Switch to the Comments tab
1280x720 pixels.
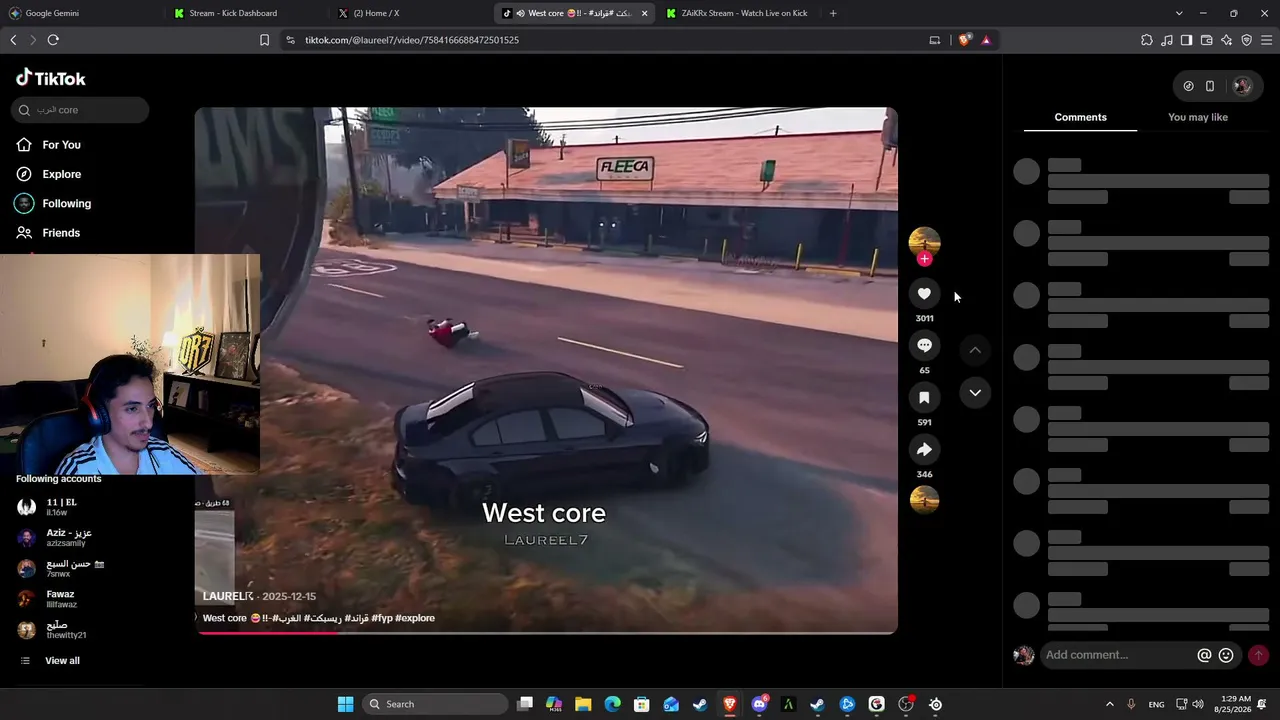coord(1080,117)
